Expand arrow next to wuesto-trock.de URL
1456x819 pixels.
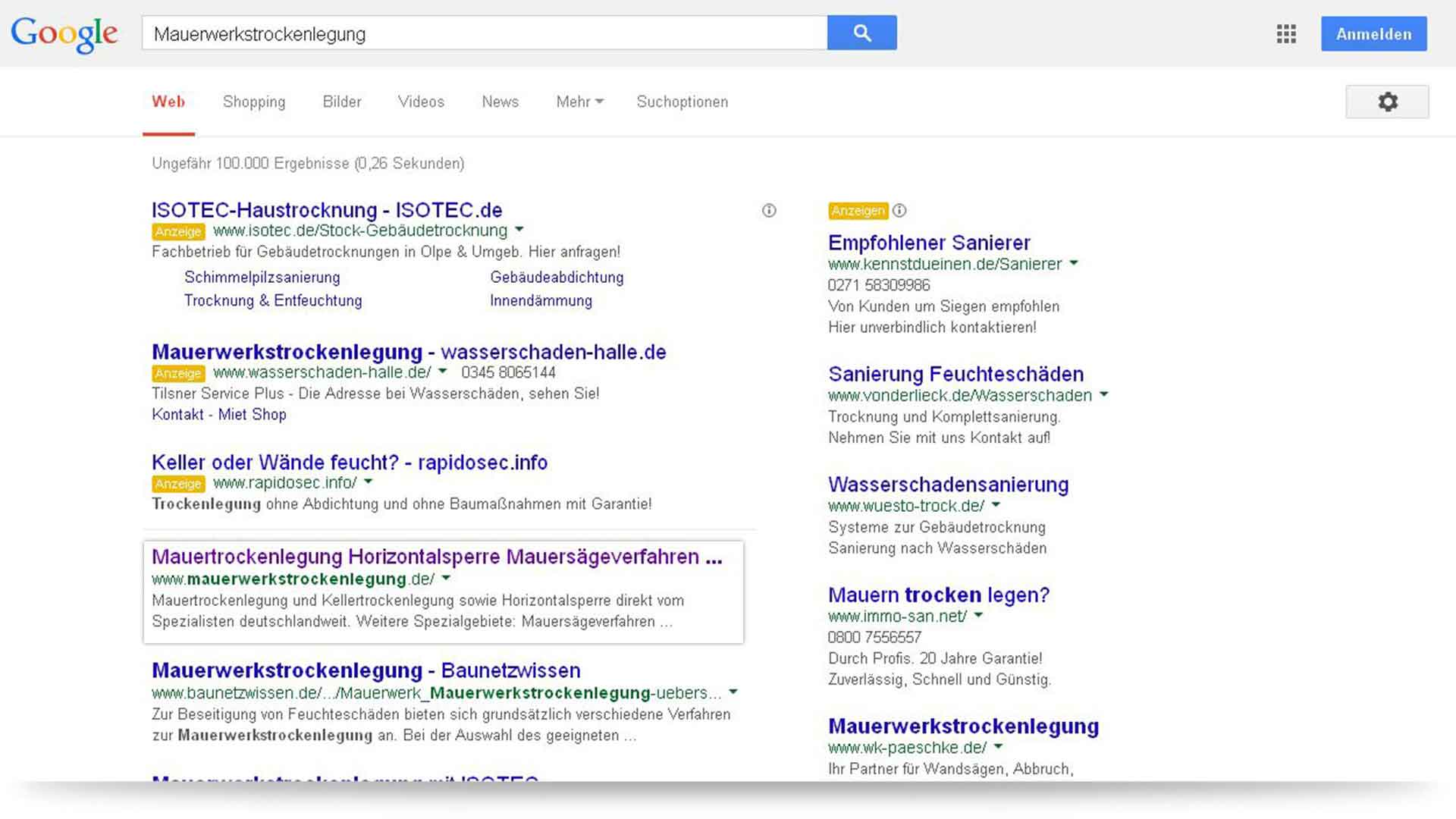click(996, 504)
